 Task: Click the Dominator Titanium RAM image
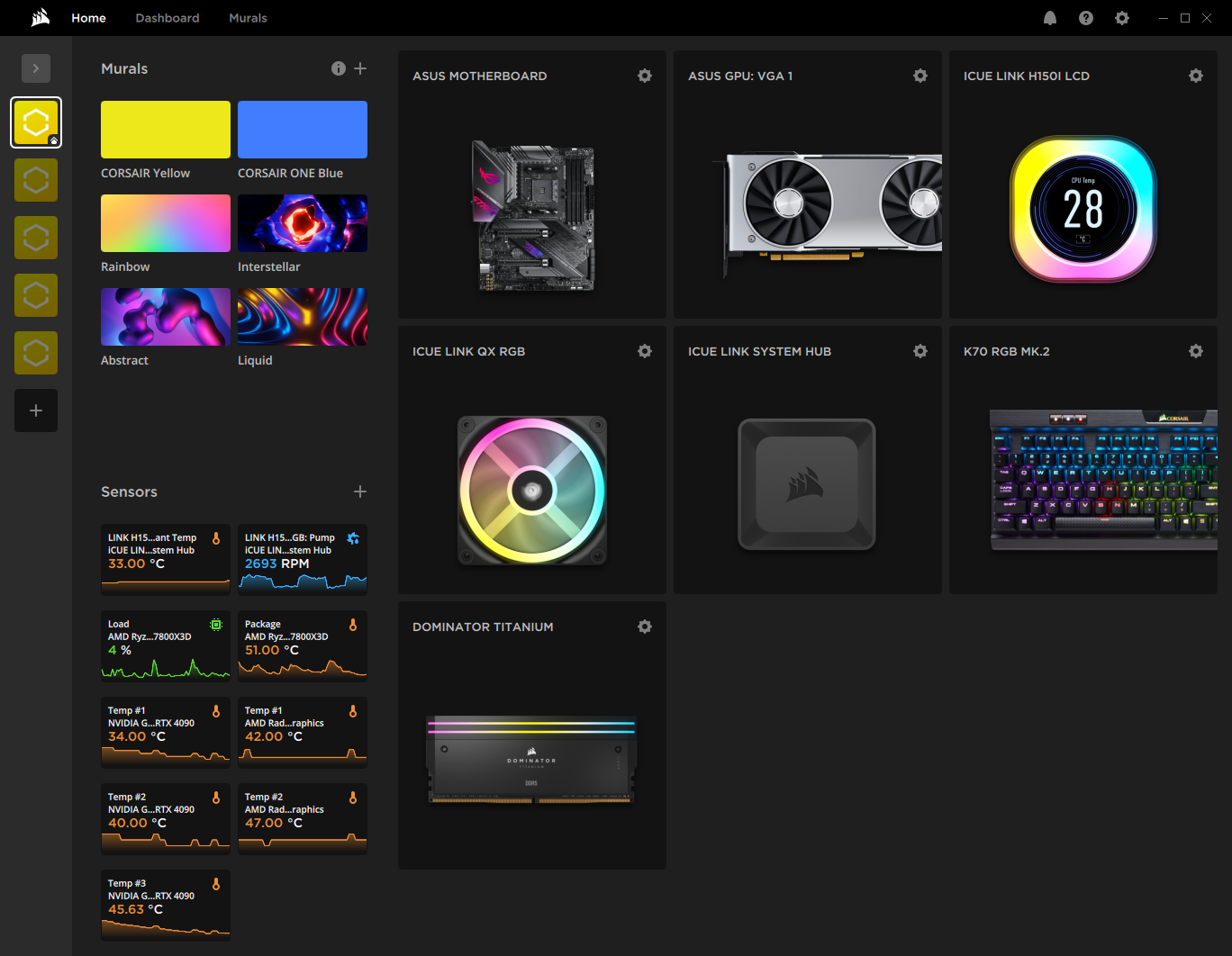pyautogui.click(x=531, y=760)
